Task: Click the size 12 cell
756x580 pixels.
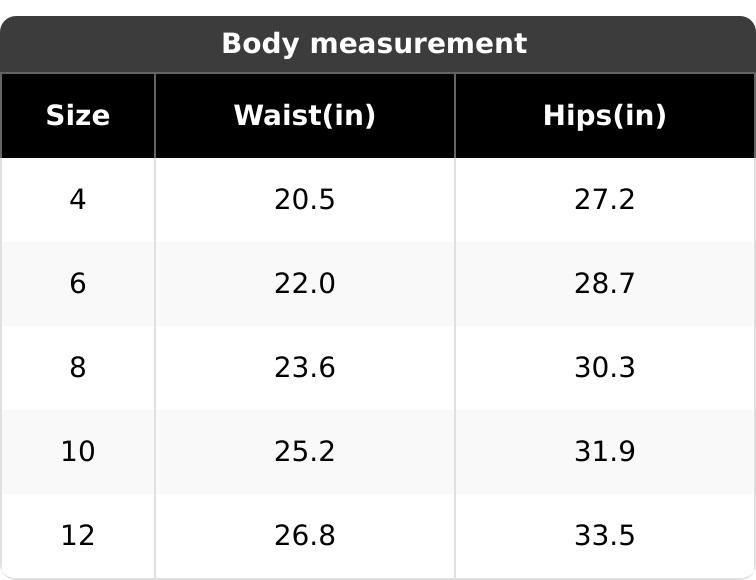Action: click(78, 536)
